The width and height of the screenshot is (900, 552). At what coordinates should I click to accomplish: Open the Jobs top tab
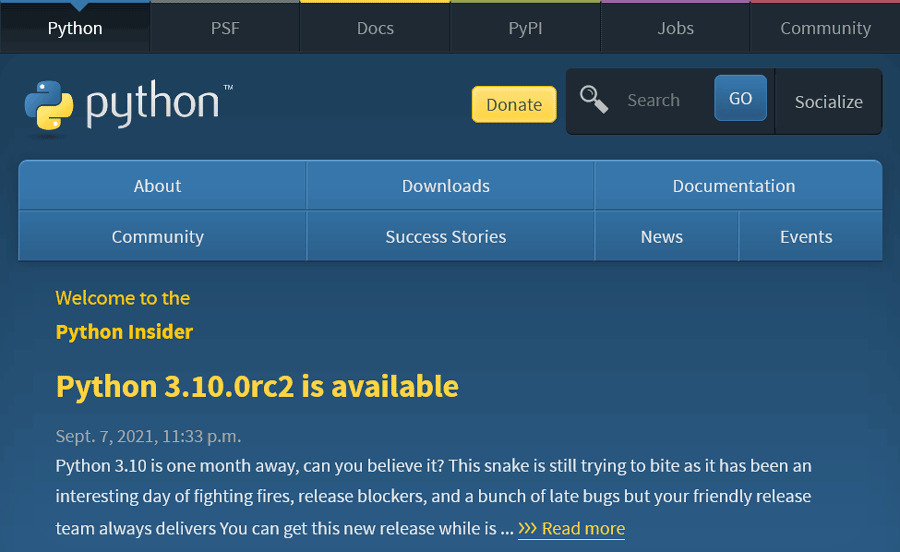coord(676,28)
